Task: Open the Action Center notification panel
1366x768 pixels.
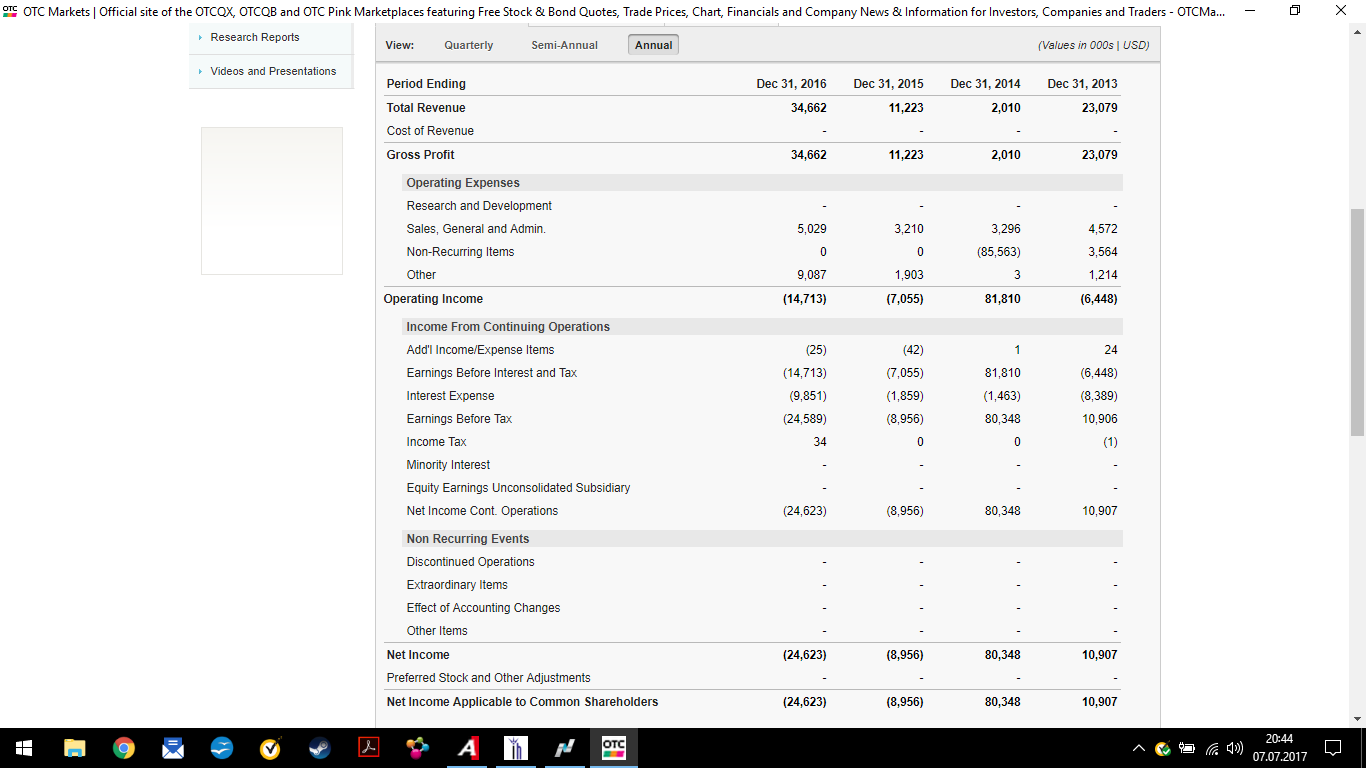Action: coord(1332,748)
